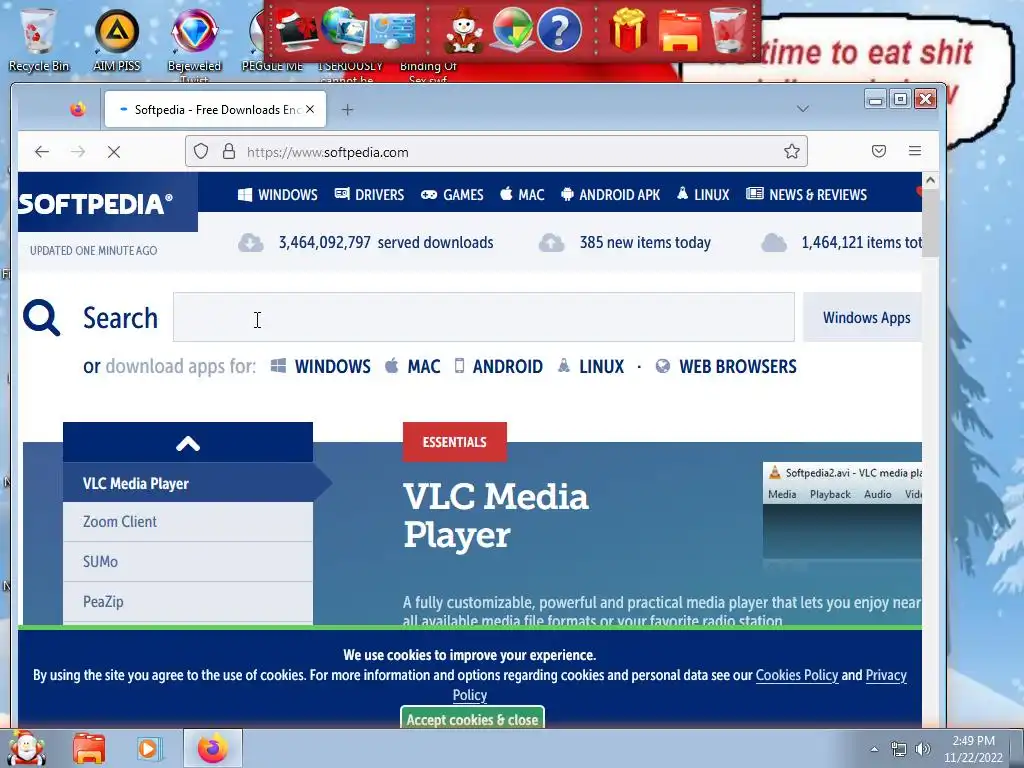Click the Firefox back arrow
1024x768 pixels.
(42, 152)
